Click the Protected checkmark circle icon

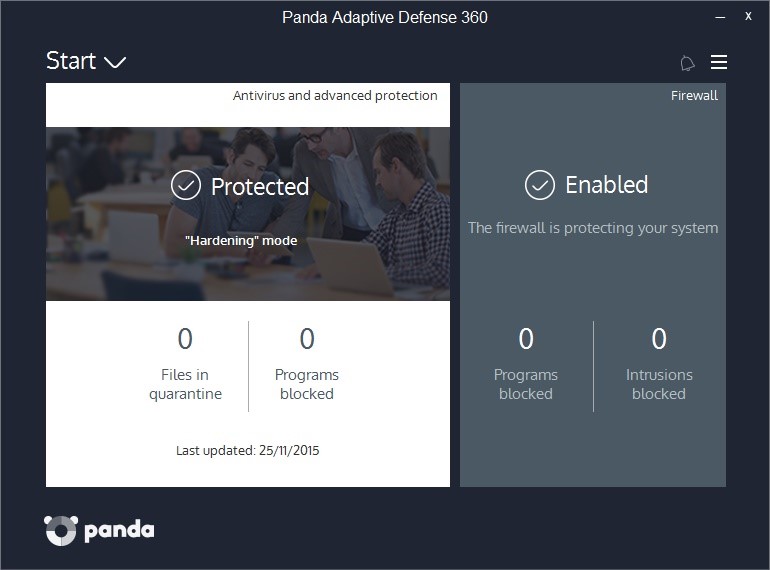[186, 185]
